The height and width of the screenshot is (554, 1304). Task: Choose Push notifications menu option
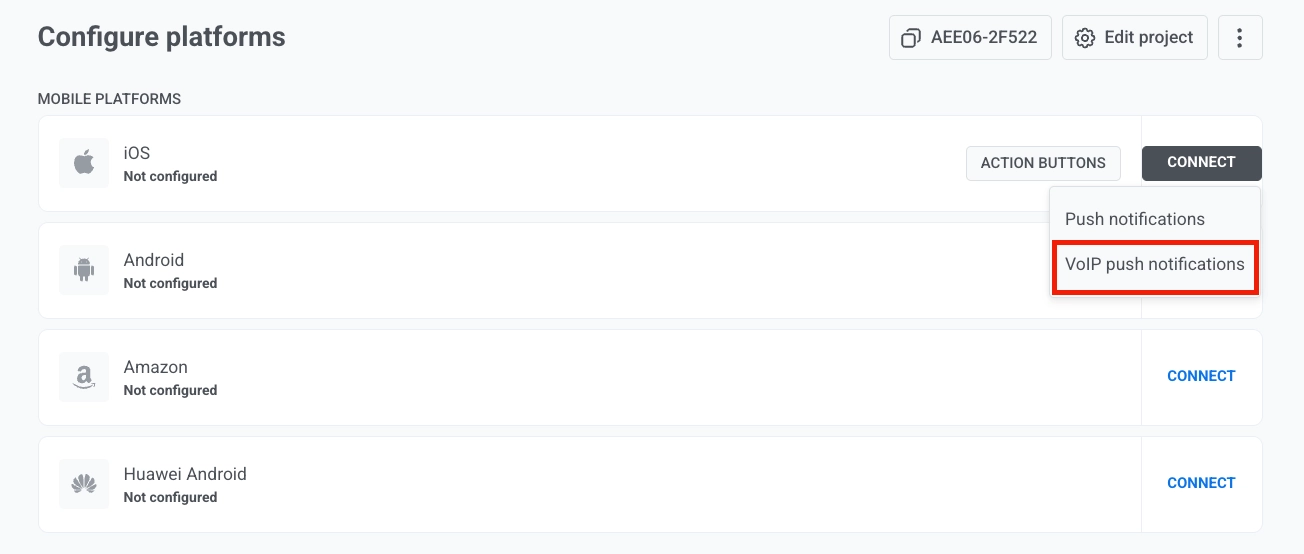tap(1134, 219)
